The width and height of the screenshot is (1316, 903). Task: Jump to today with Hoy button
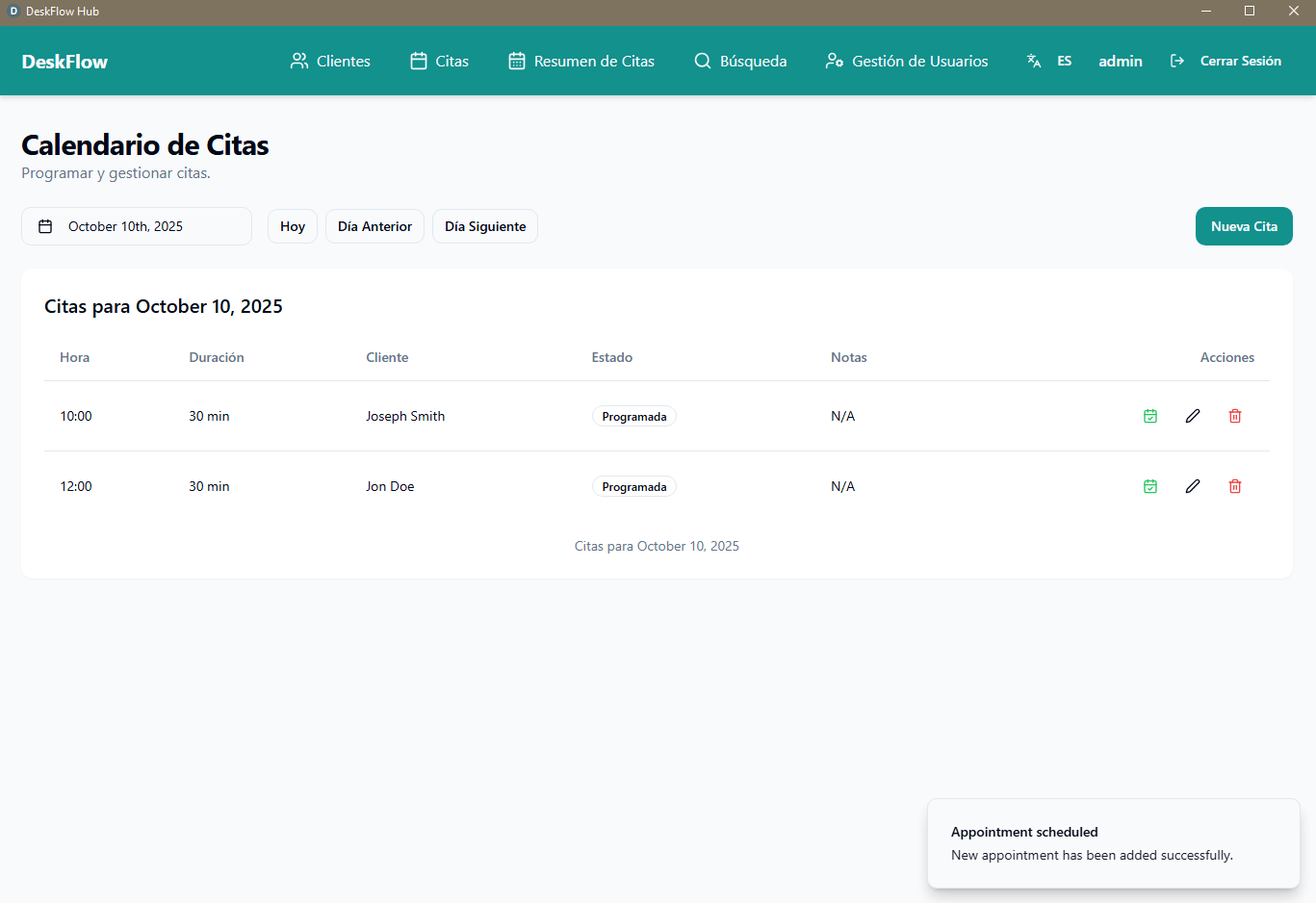293,226
